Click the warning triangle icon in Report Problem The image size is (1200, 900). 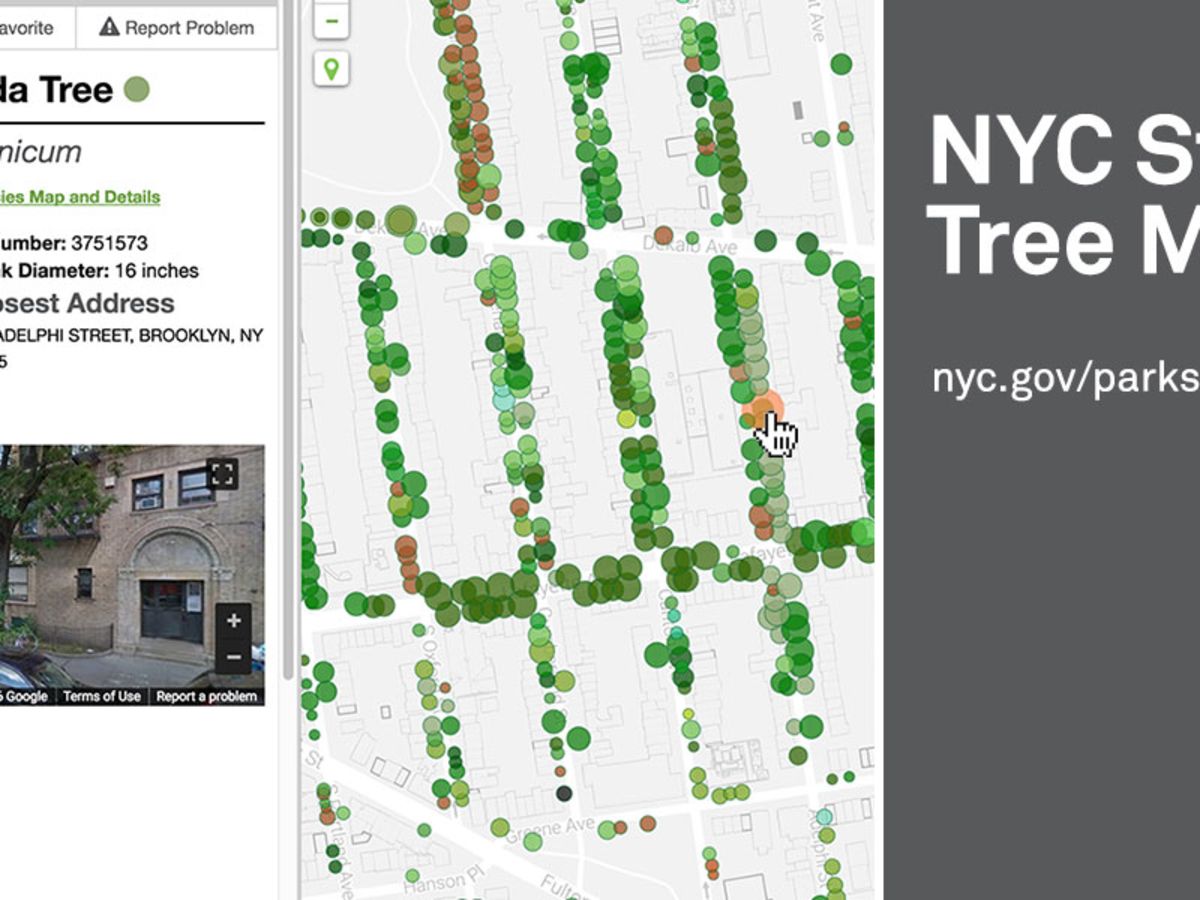[x=109, y=27]
